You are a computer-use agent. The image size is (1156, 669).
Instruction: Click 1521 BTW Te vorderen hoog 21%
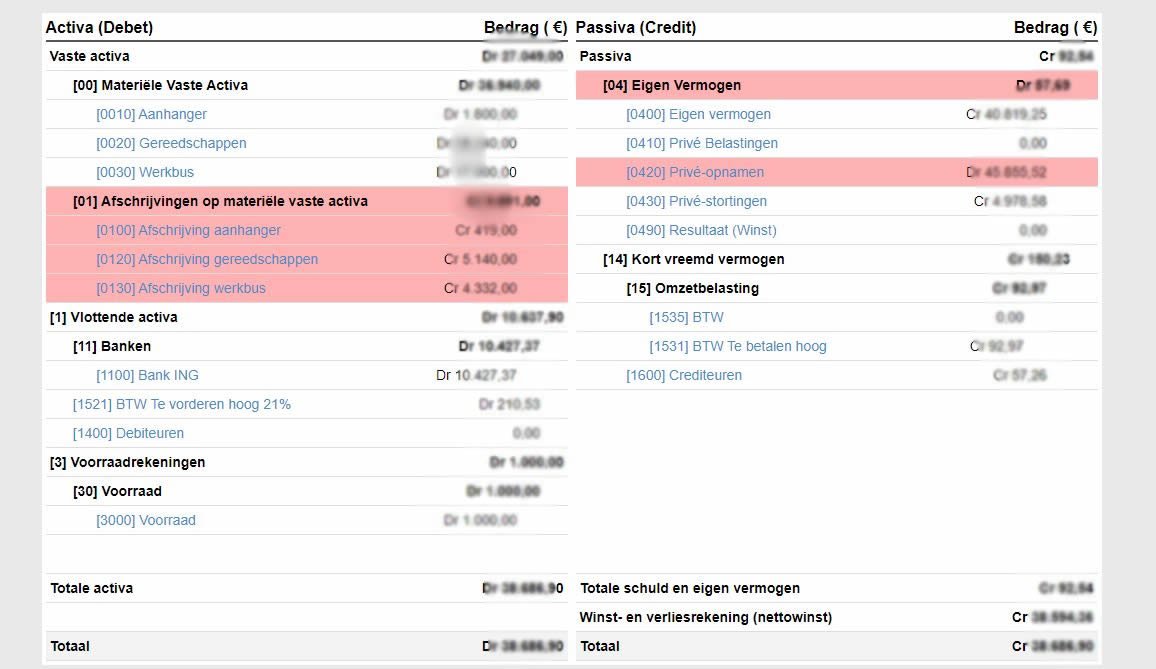182,404
